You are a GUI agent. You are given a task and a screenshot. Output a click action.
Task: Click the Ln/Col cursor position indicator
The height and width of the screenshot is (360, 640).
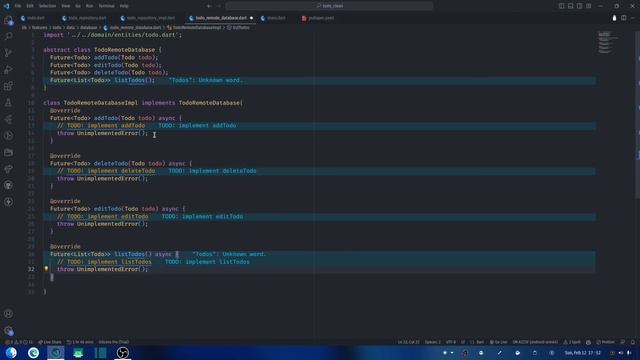409,342
